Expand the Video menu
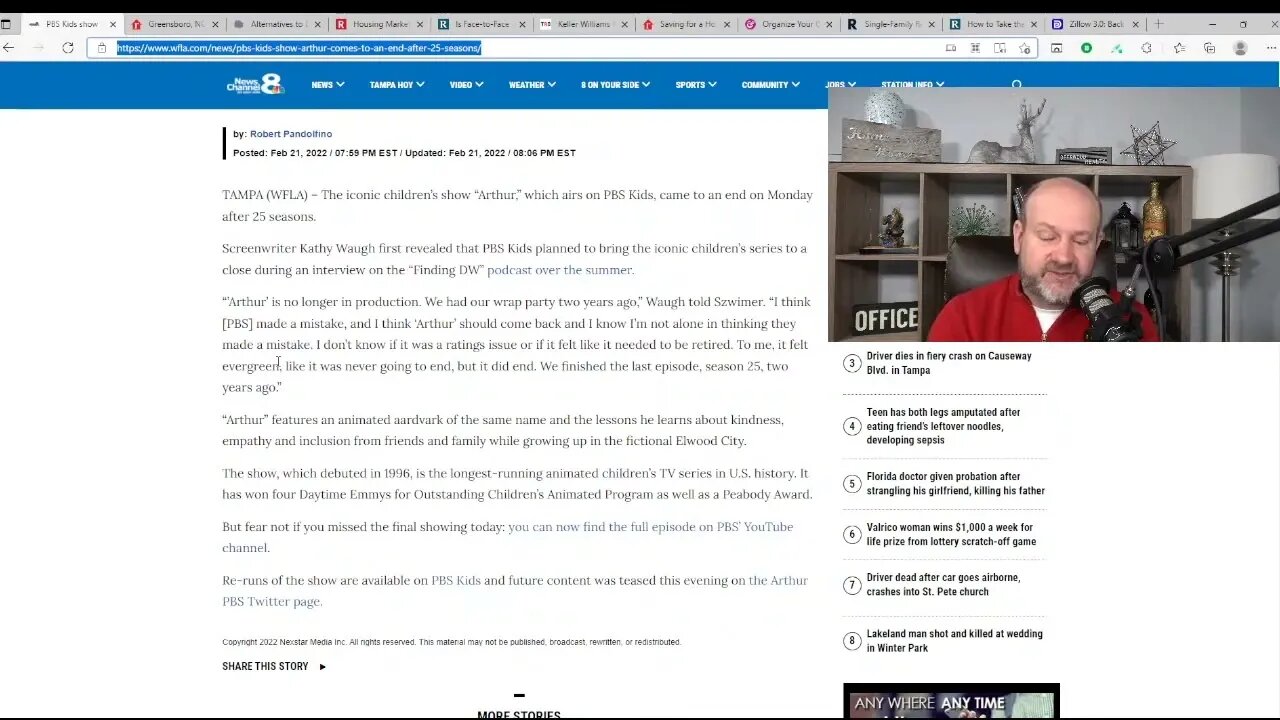 coord(466,85)
